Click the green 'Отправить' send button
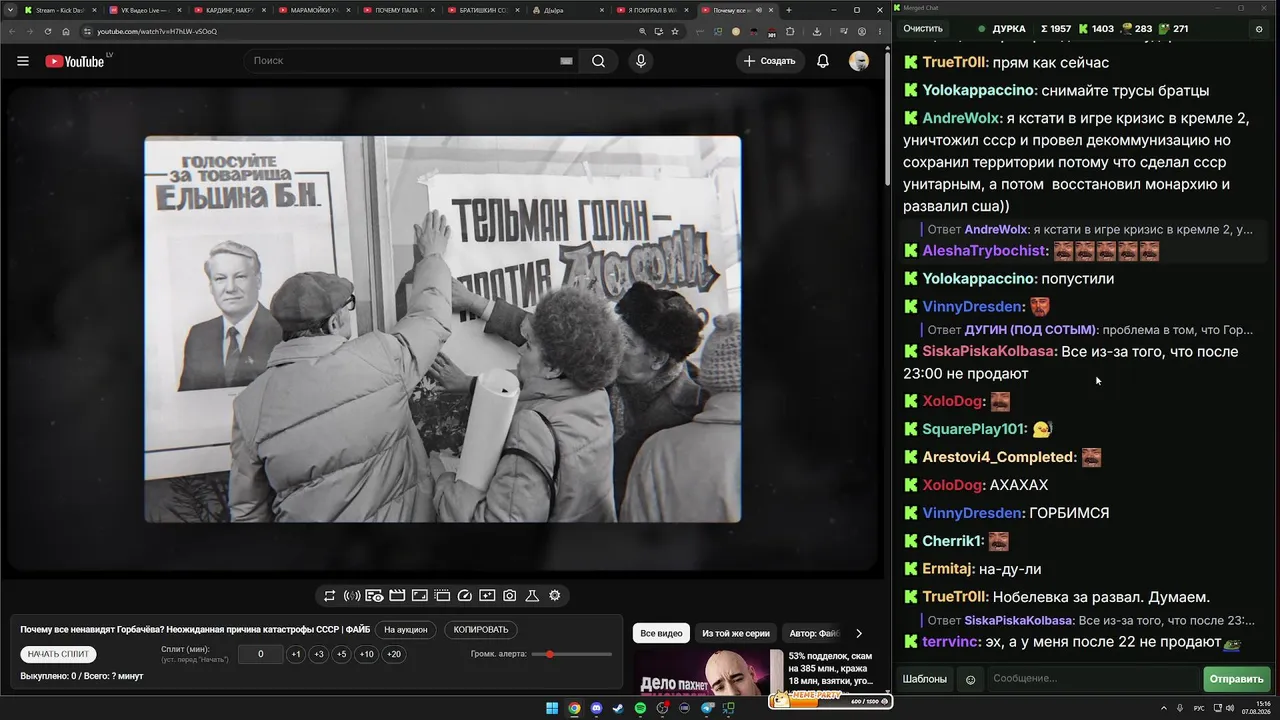This screenshot has width=1280, height=720. pyautogui.click(x=1237, y=679)
